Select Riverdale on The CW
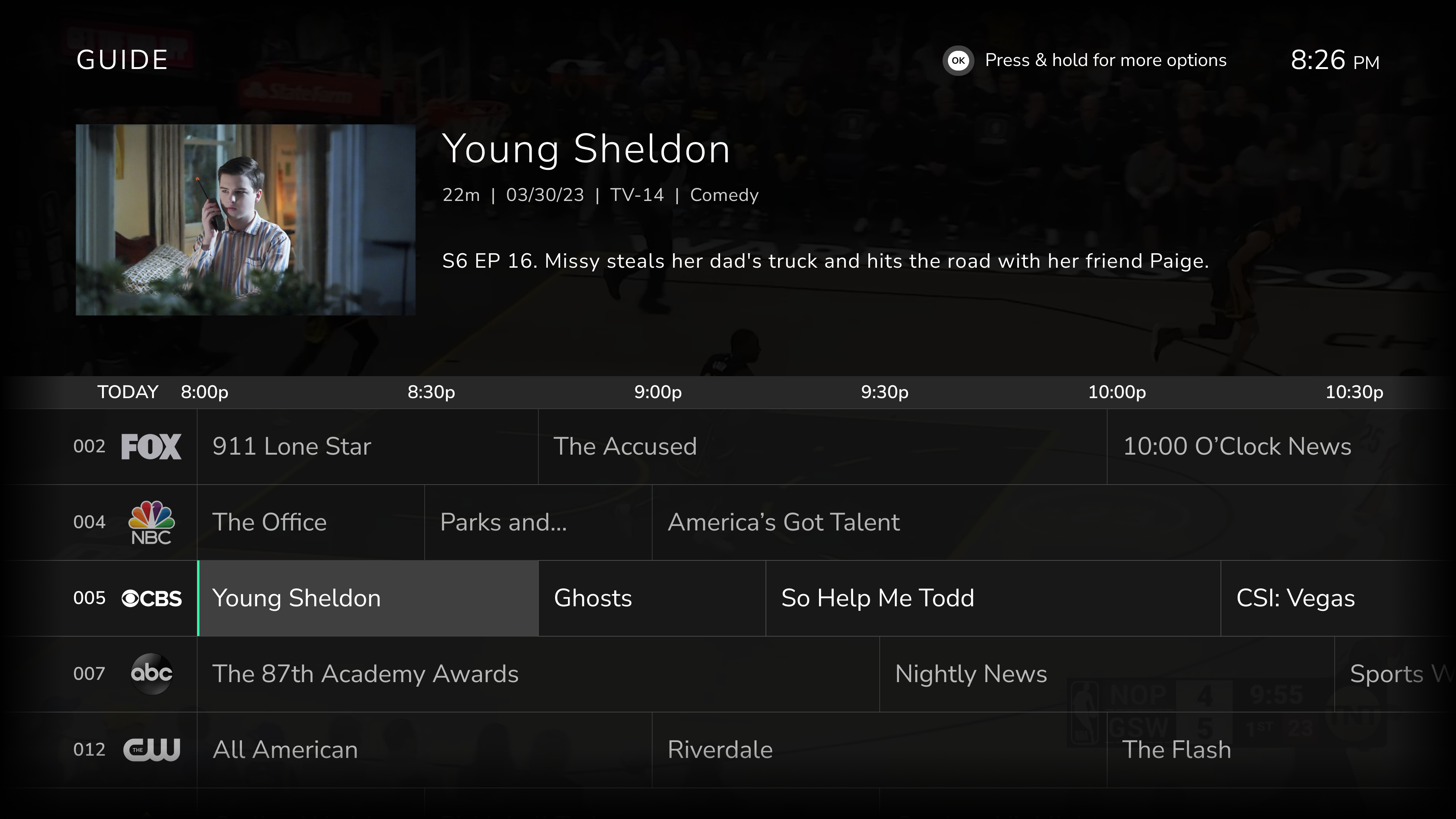 pyautogui.click(x=879, y=750)
